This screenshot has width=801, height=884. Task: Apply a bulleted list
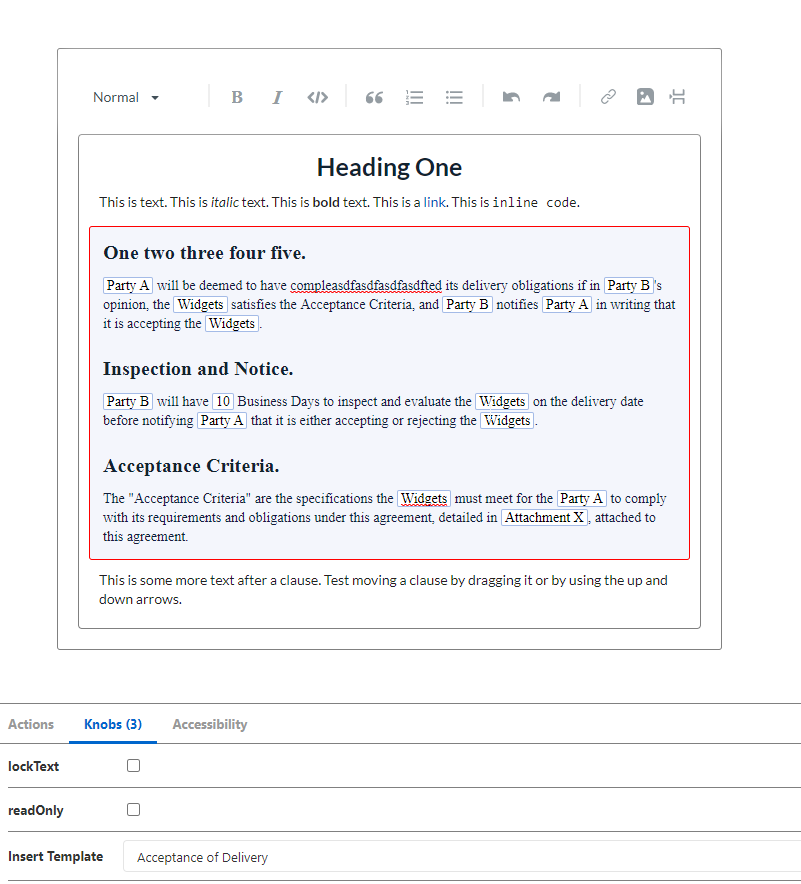(454, 97)
